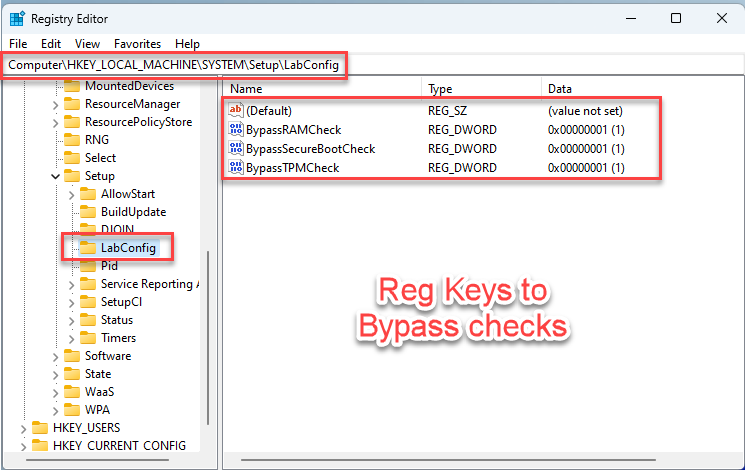Click the AllowStart folder icon
The height and width of the screenshot is (470, 745).
88,194
